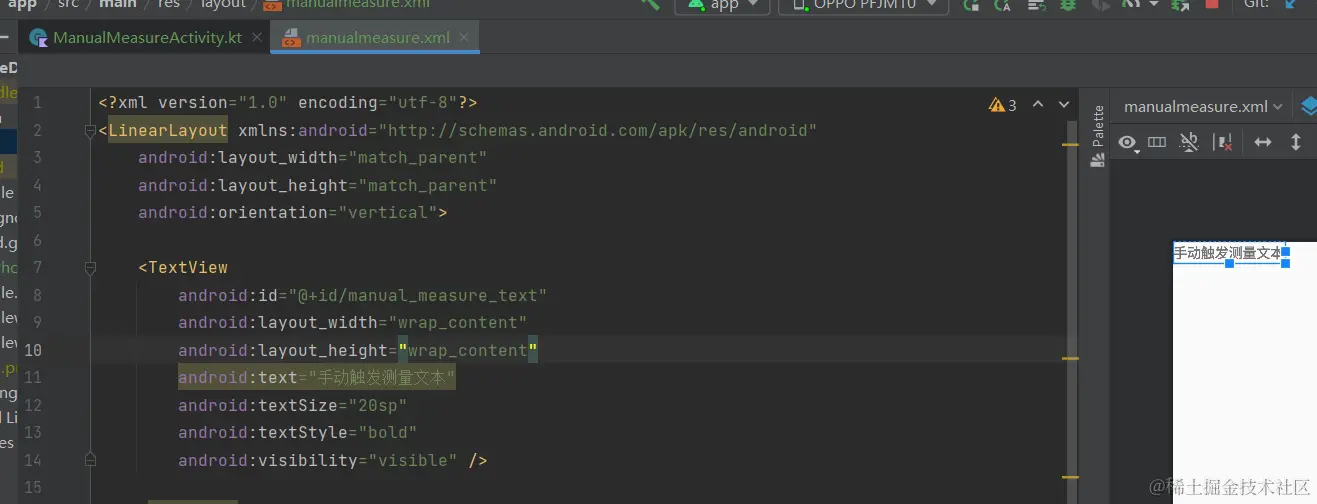This screenshot has height=504, width=1317.
Task: Open the Palette tool window
Action: 1097,135
